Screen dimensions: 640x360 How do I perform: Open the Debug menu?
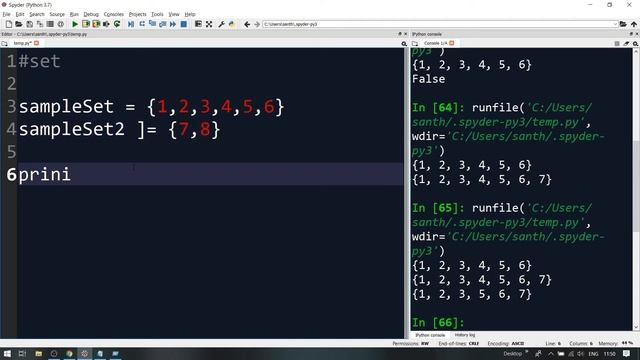click(91, 14)
